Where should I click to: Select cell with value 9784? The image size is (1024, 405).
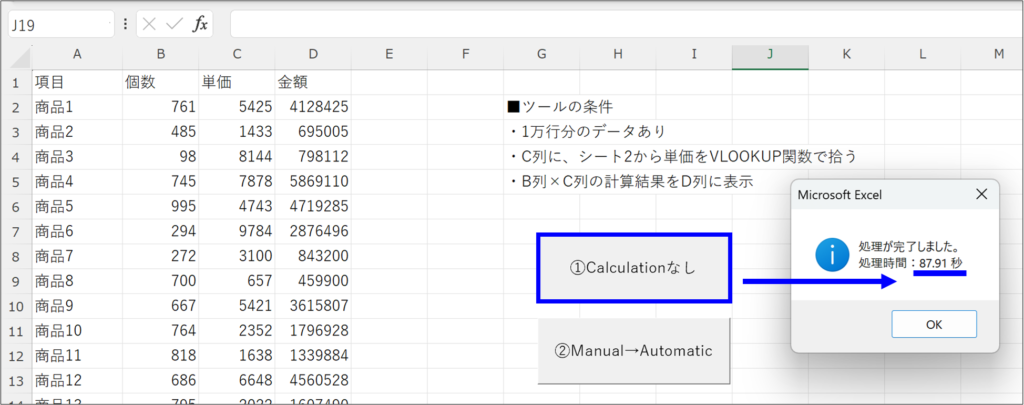[237, 231]
